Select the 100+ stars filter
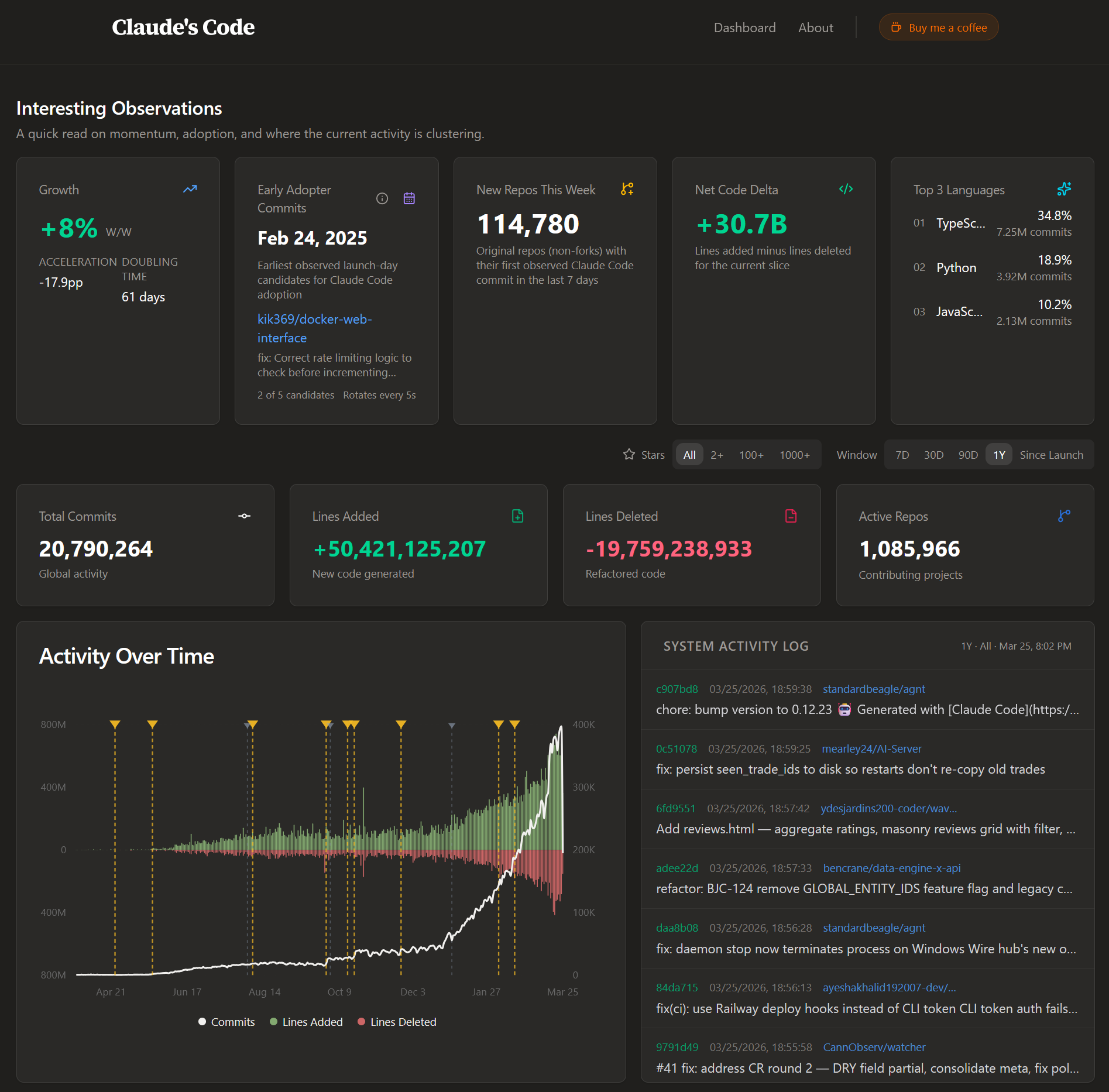Screen dimensions: 1109x1092 pos(751,455)
